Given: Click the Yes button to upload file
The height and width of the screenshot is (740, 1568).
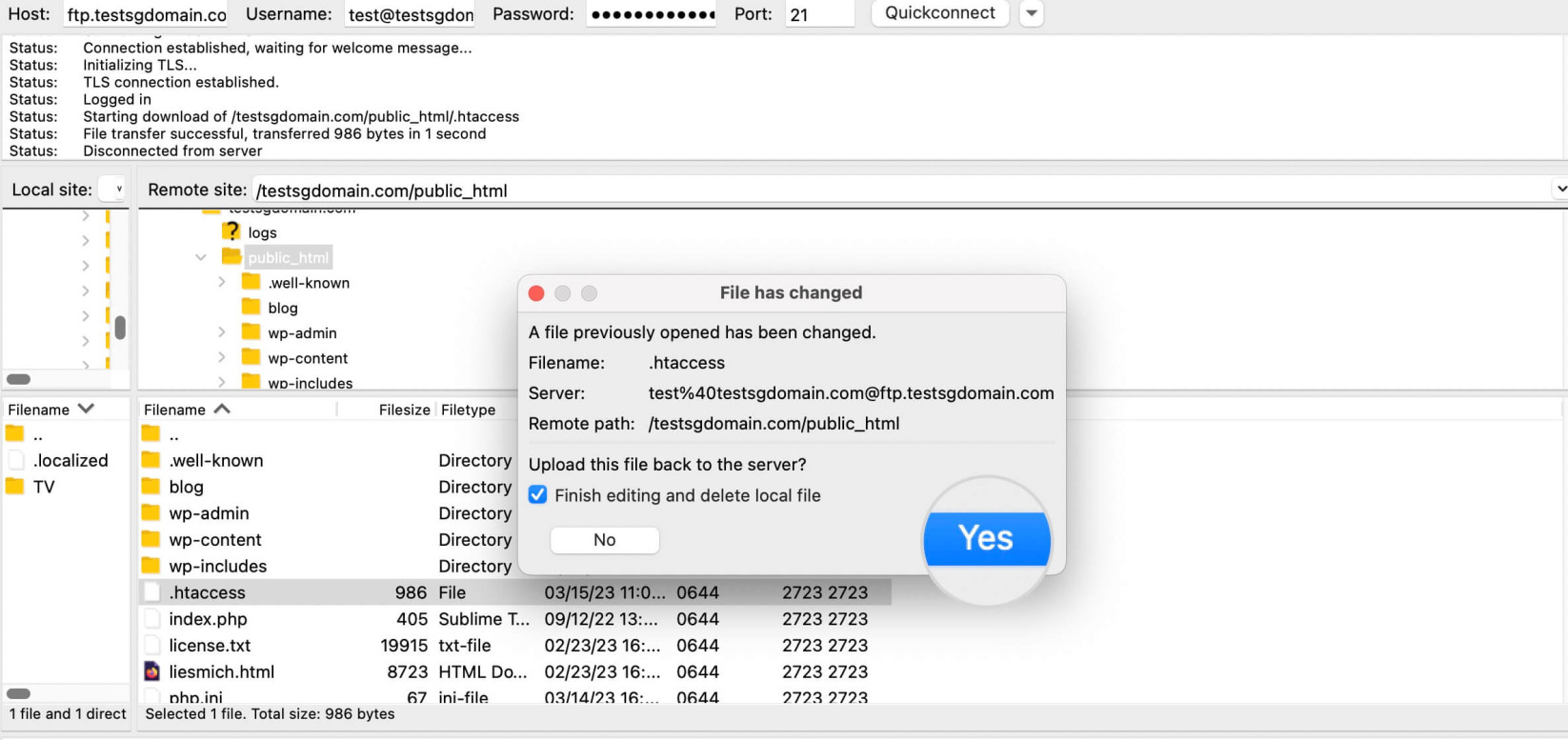Looking at the screenshot, I should 987,539.
